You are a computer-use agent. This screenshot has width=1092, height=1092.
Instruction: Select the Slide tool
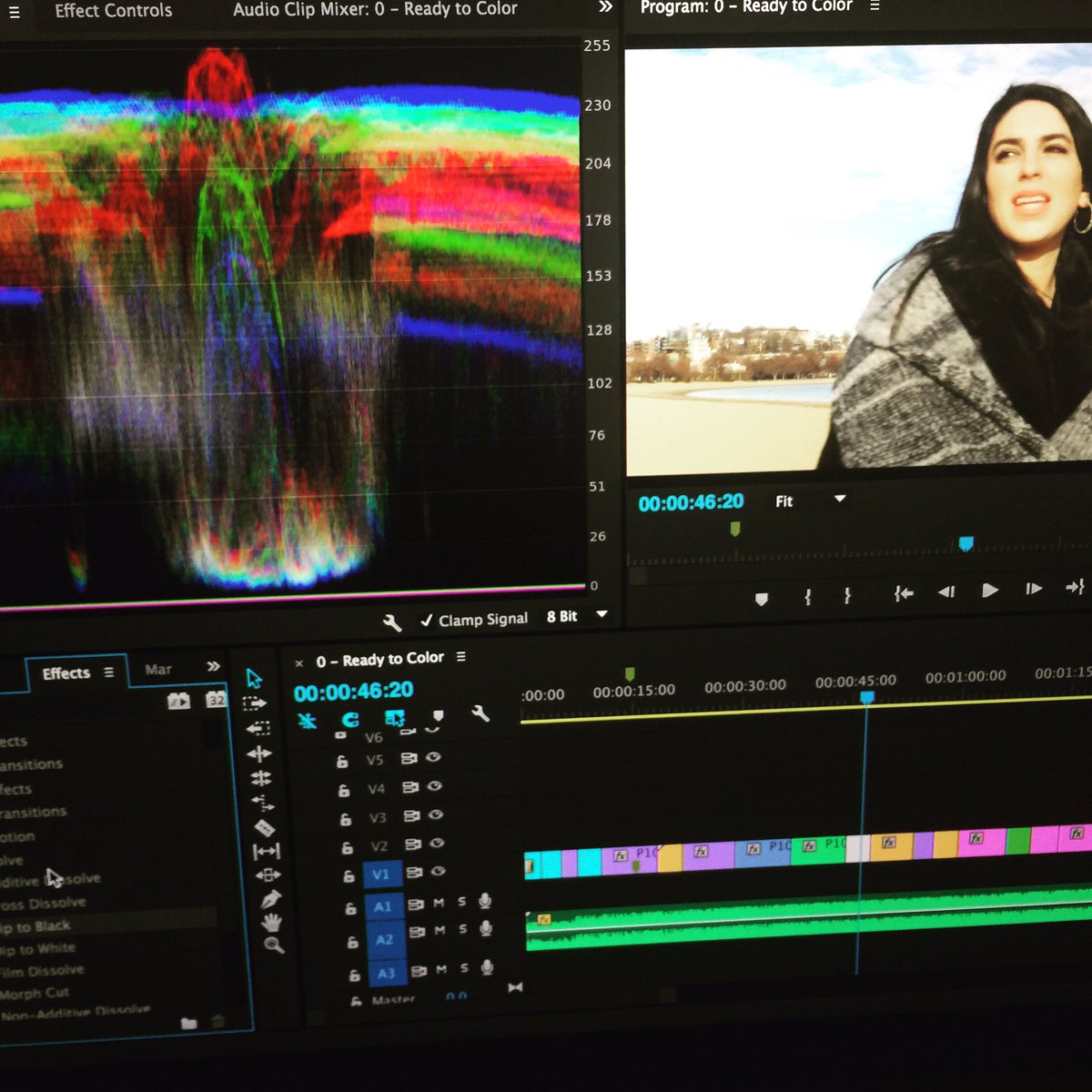click(x=268, y=875)
